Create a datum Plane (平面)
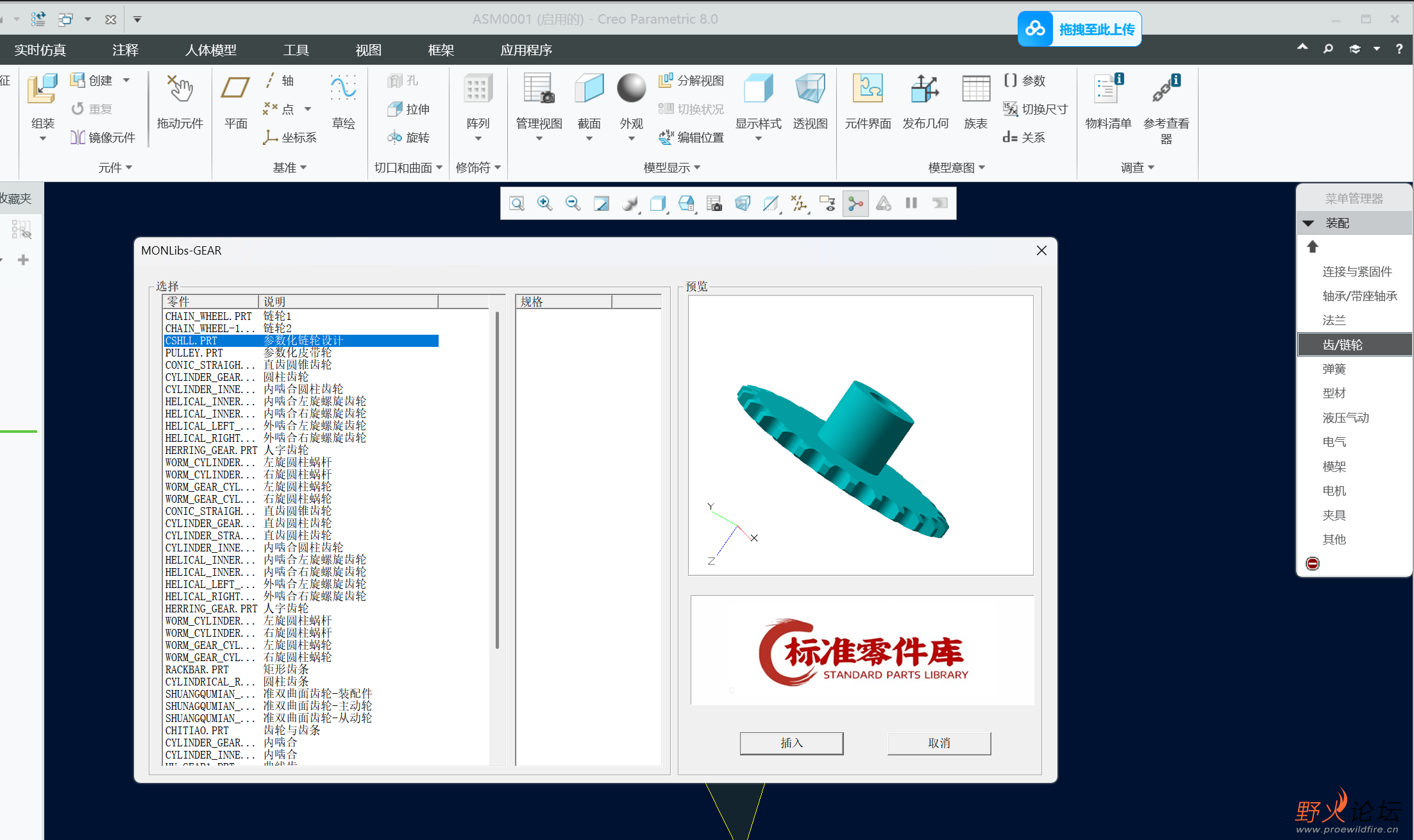Image resolution: width=1414 pixels, height=840 pixels. coord(235,89)
